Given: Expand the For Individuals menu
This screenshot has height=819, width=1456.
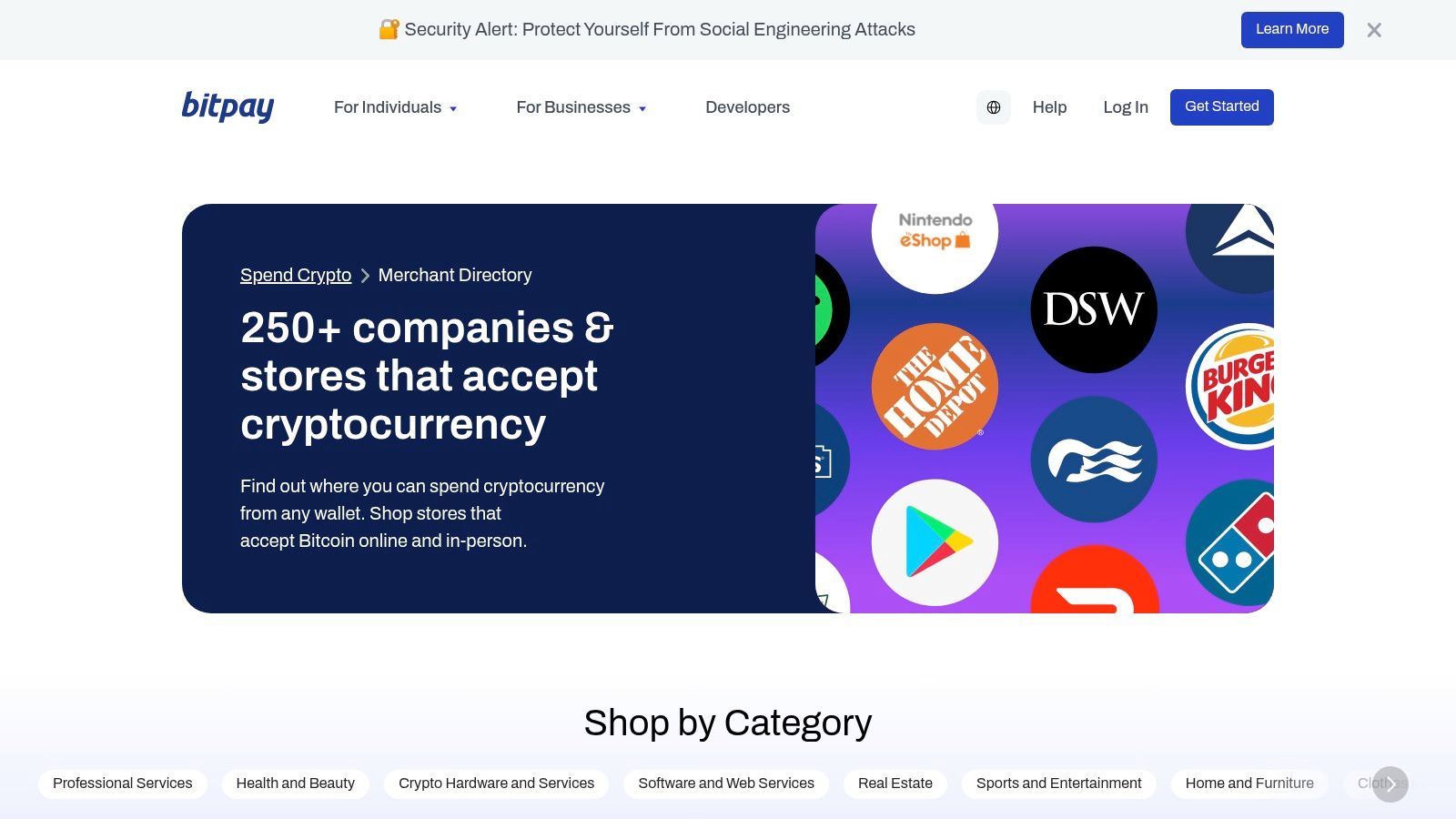Looking at the screenshot, I should coord(395,107).
